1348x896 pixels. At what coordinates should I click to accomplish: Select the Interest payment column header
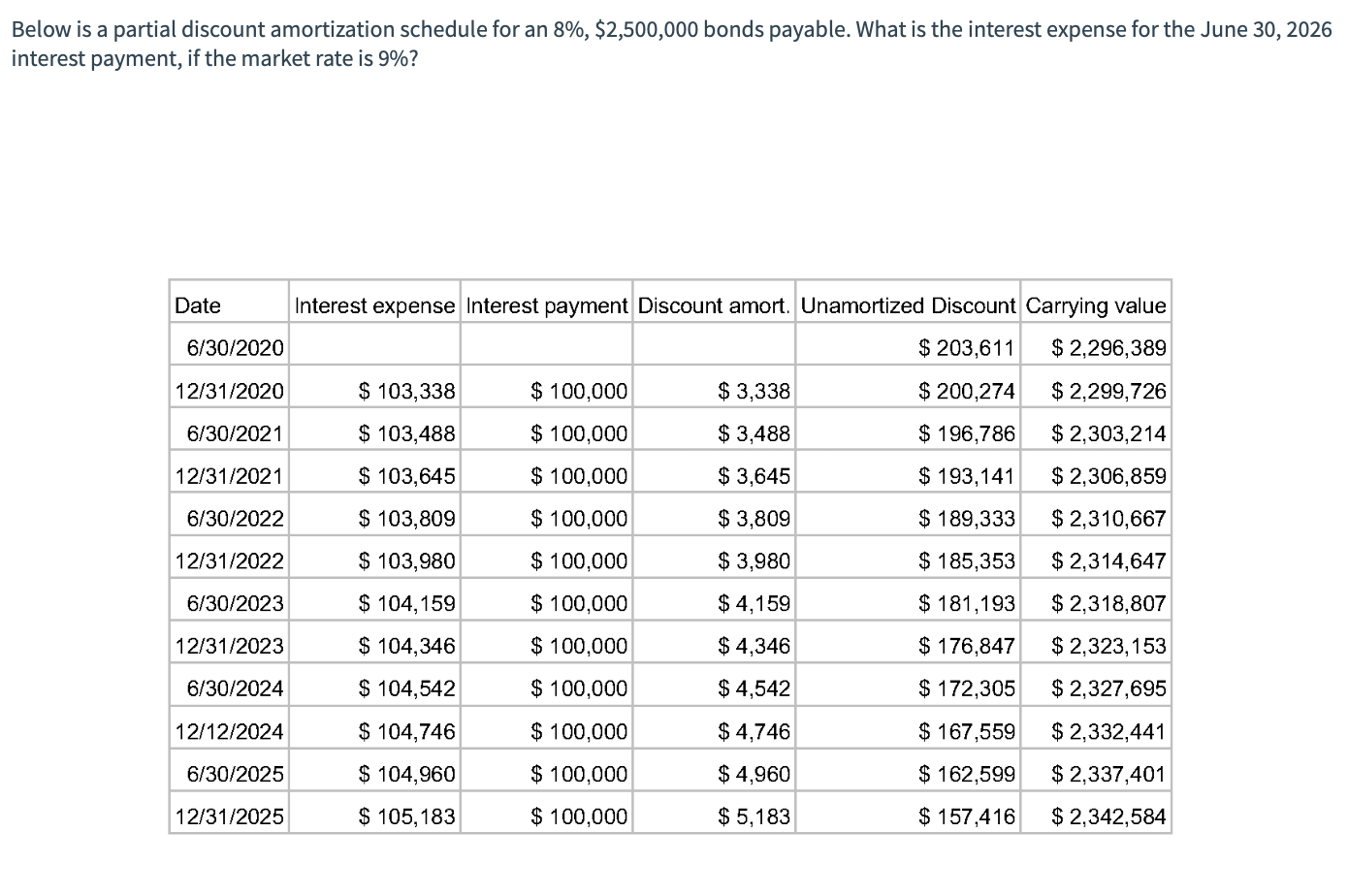tap(546, 305)
